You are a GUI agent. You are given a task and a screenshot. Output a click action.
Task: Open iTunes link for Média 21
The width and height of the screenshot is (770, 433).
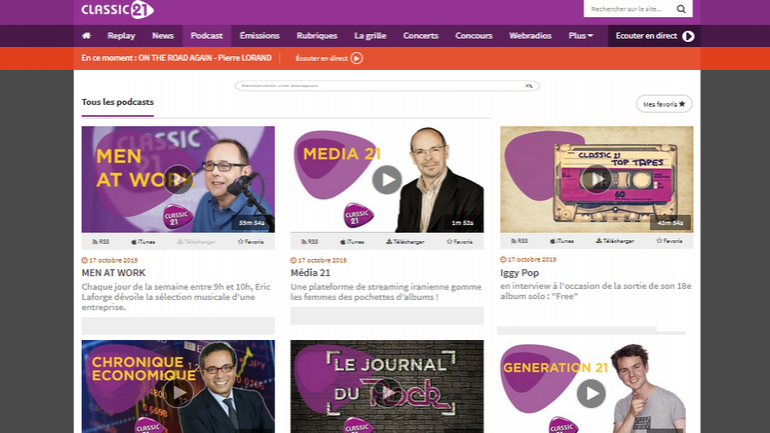point(352,242)
